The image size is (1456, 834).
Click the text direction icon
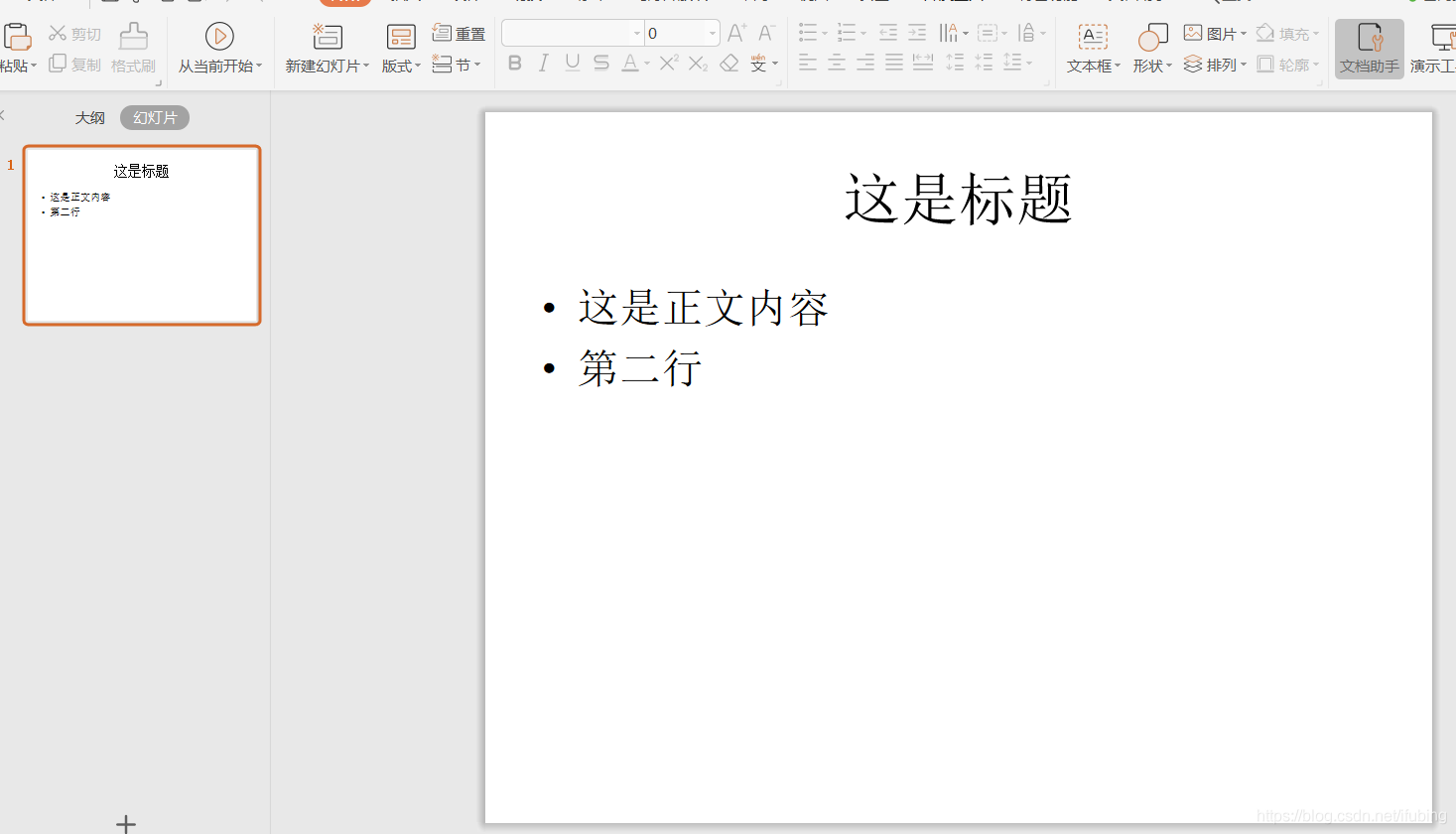pos(949,33)
